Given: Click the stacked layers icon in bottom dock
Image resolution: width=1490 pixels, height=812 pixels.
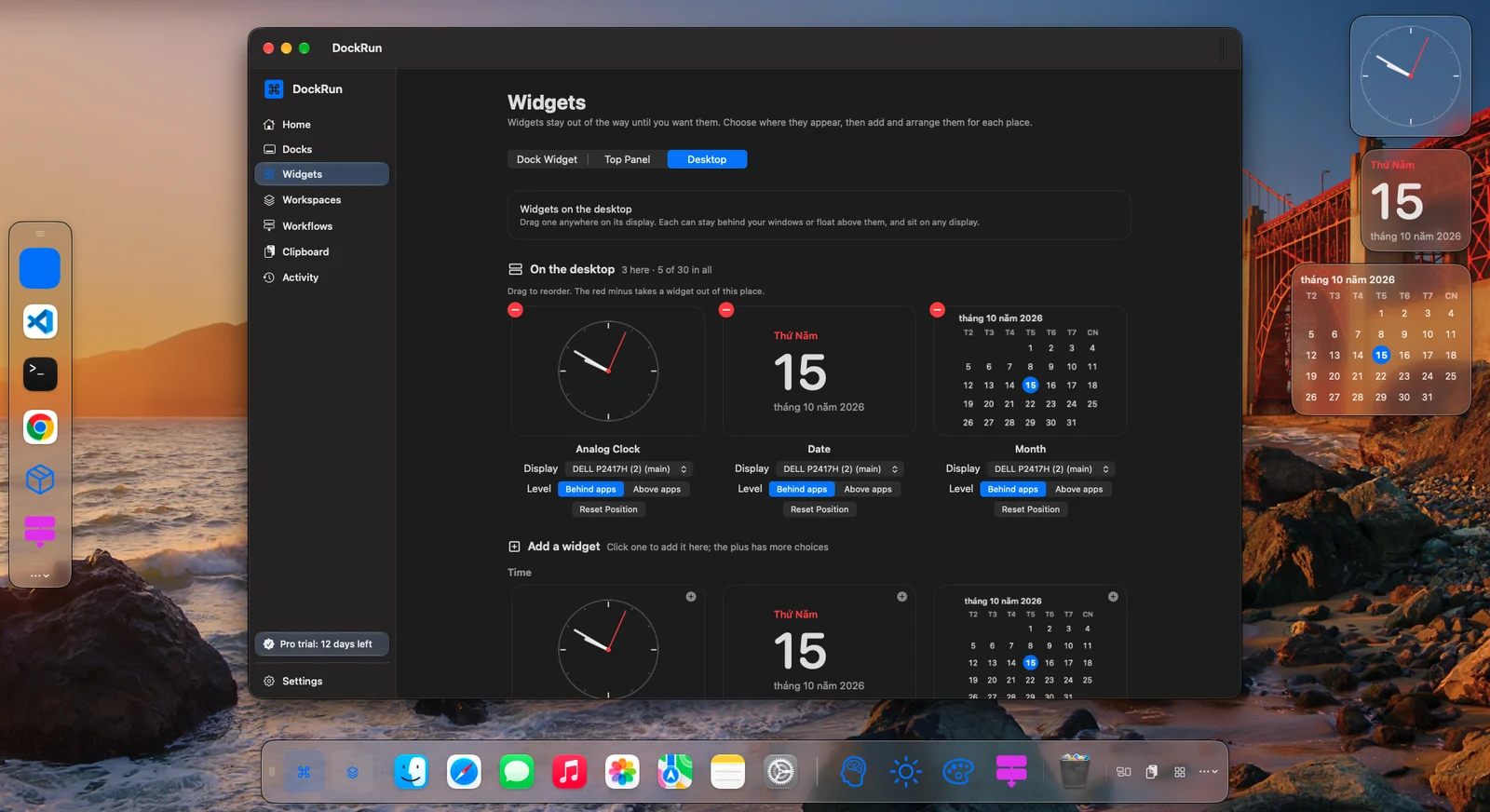Looking at the screenshot, I should click(x=352, y=772).
